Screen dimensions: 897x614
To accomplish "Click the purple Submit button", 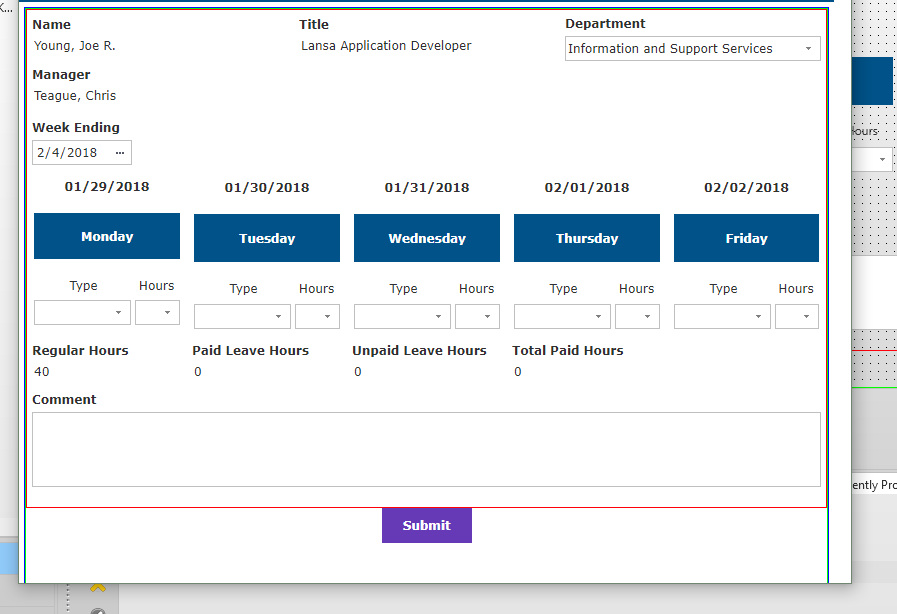I will coord(427,525).
